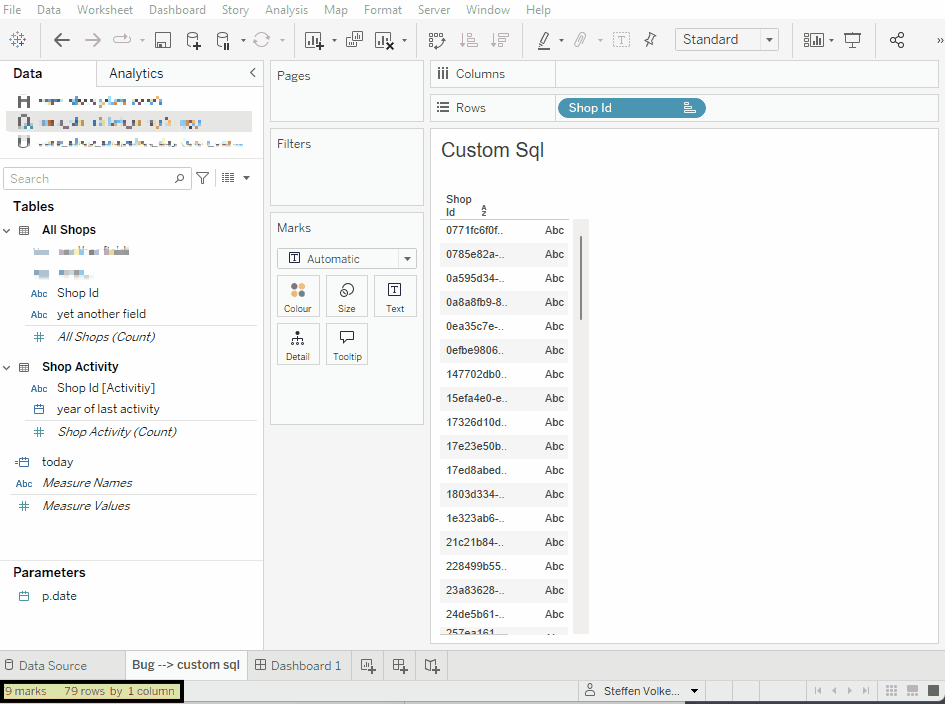
Task: Select the yet another field dimension
Action: 101,314
